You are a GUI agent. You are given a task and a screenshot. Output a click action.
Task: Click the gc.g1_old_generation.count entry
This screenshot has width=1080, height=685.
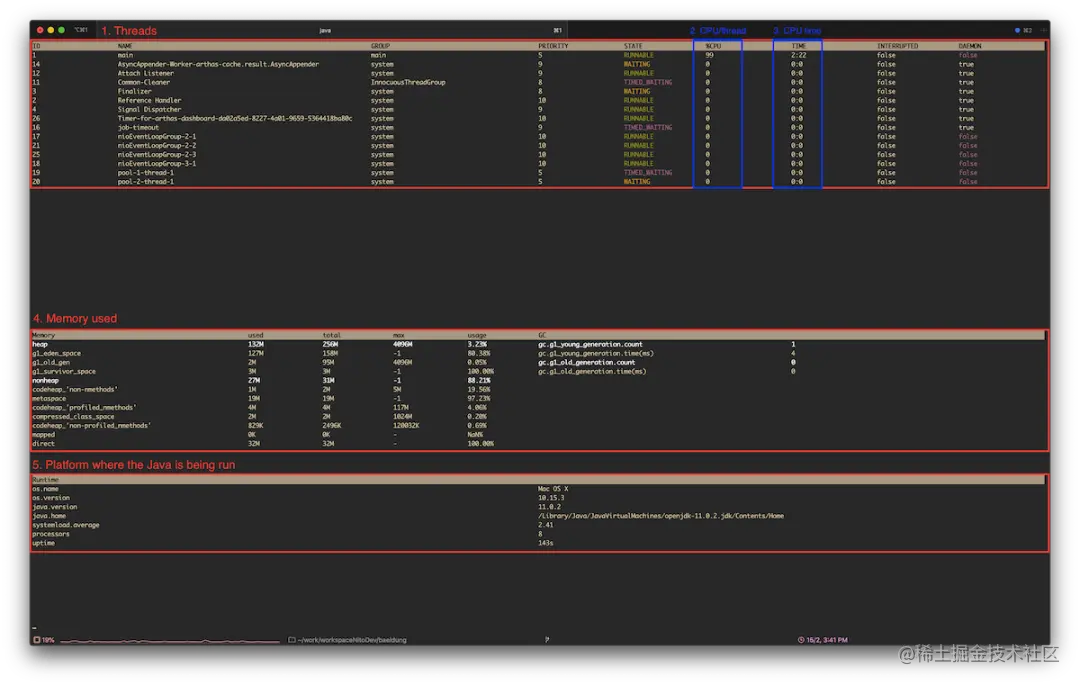click(586, 362)
